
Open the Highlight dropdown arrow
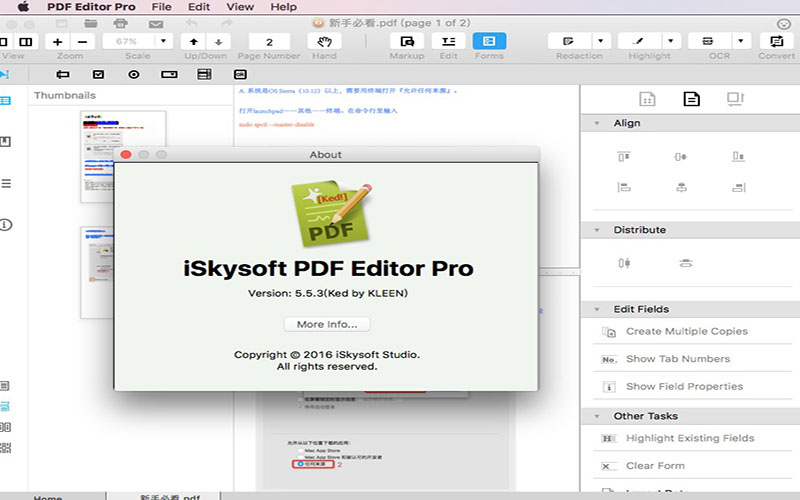[671, 41]
